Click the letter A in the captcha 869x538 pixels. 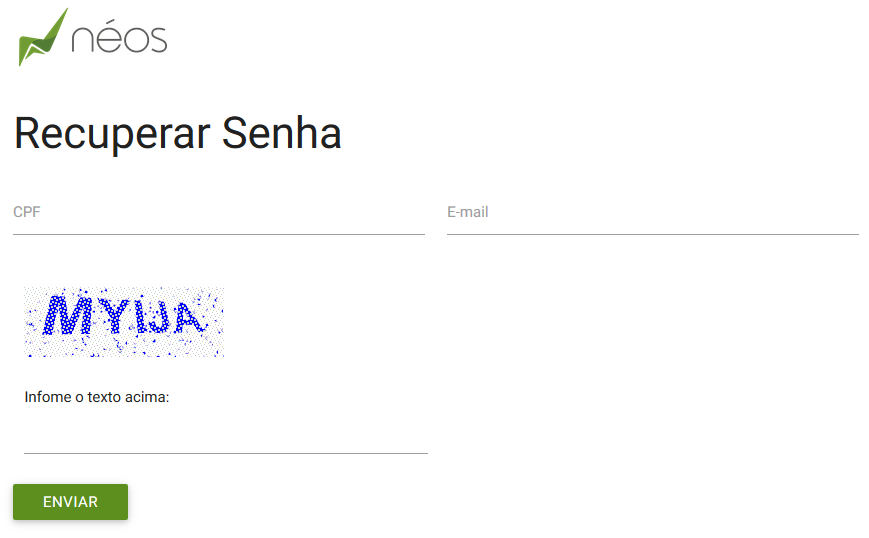click(x=186, y=317)
